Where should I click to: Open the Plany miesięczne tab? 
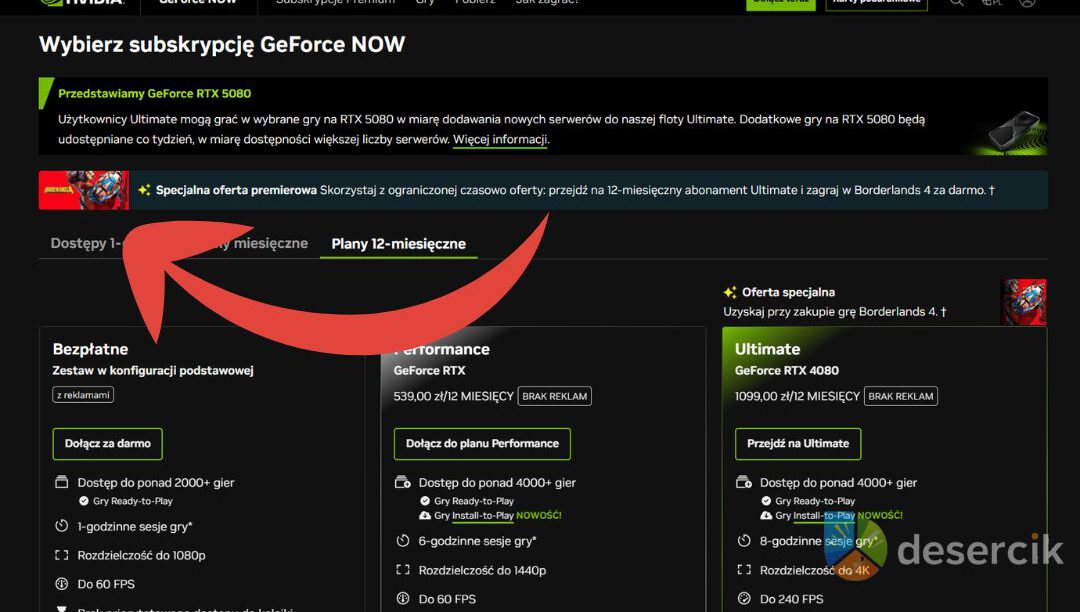[260, 243]
